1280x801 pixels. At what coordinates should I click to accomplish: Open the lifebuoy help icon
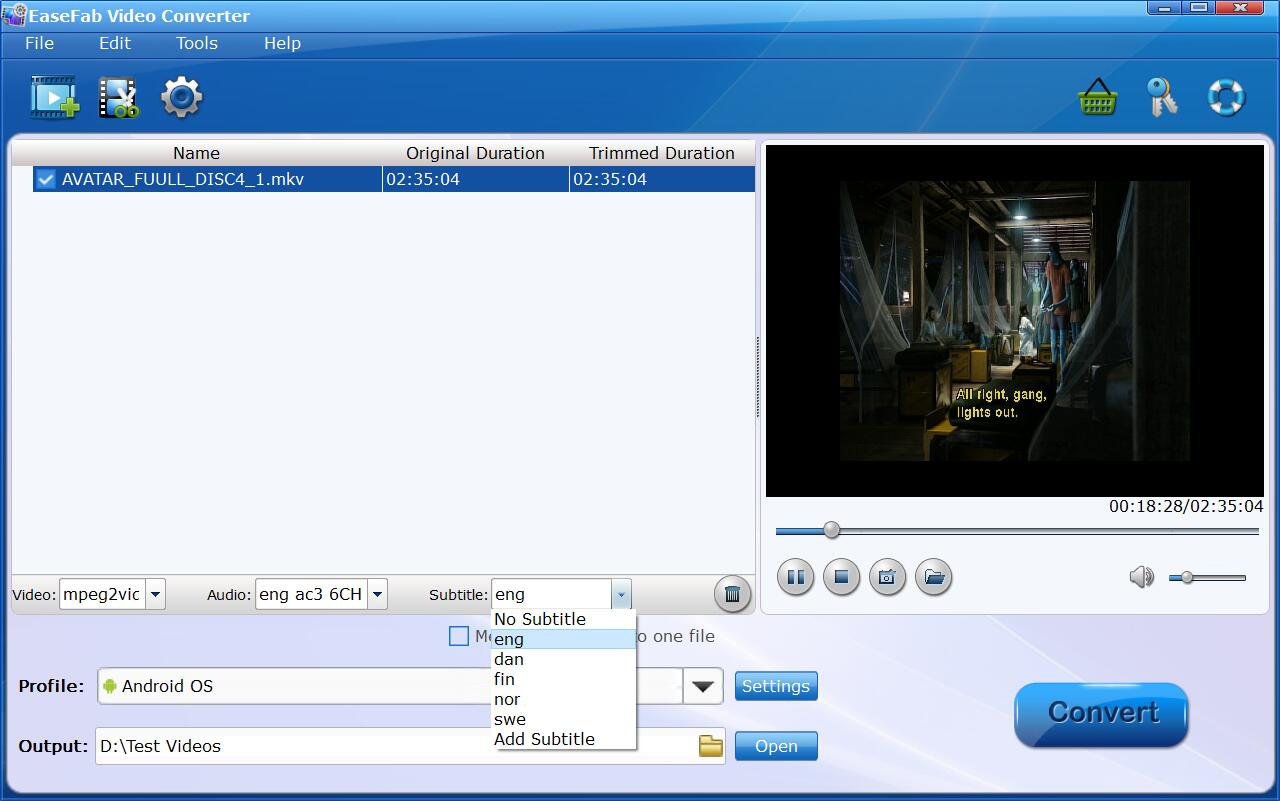[1225, 97]
